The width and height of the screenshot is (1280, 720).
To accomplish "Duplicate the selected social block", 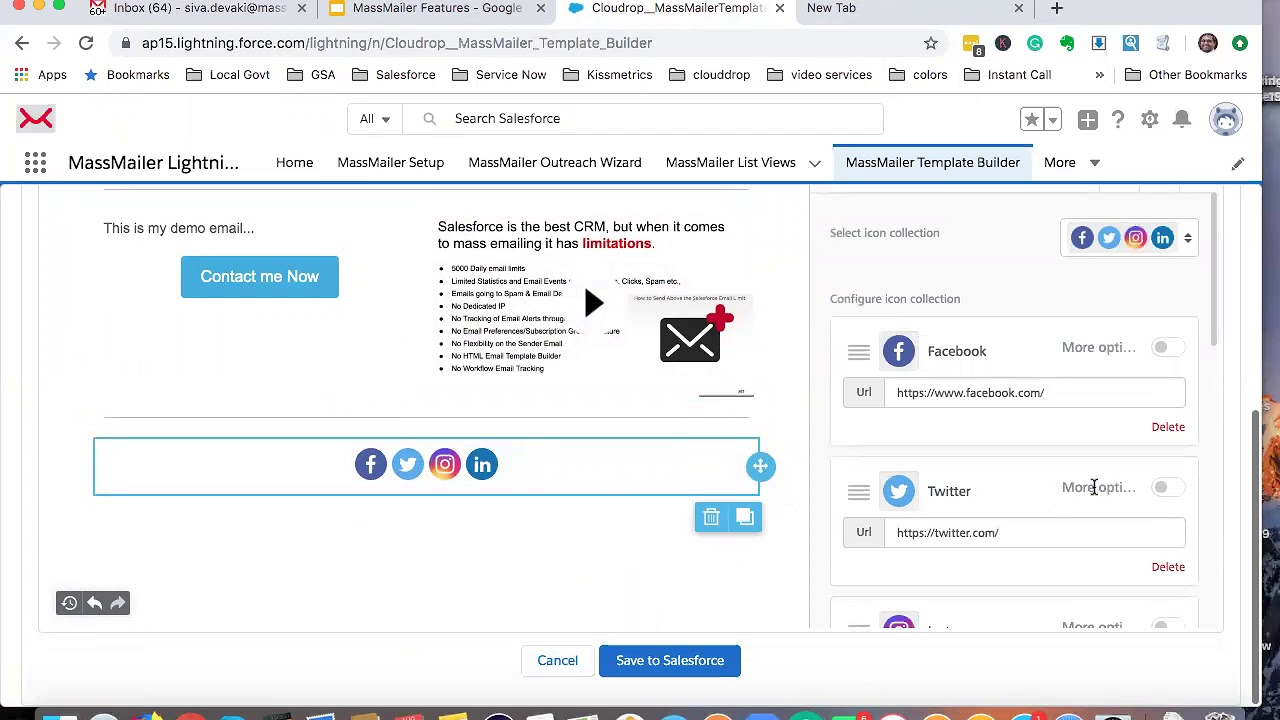I will [x=745, y=517].
